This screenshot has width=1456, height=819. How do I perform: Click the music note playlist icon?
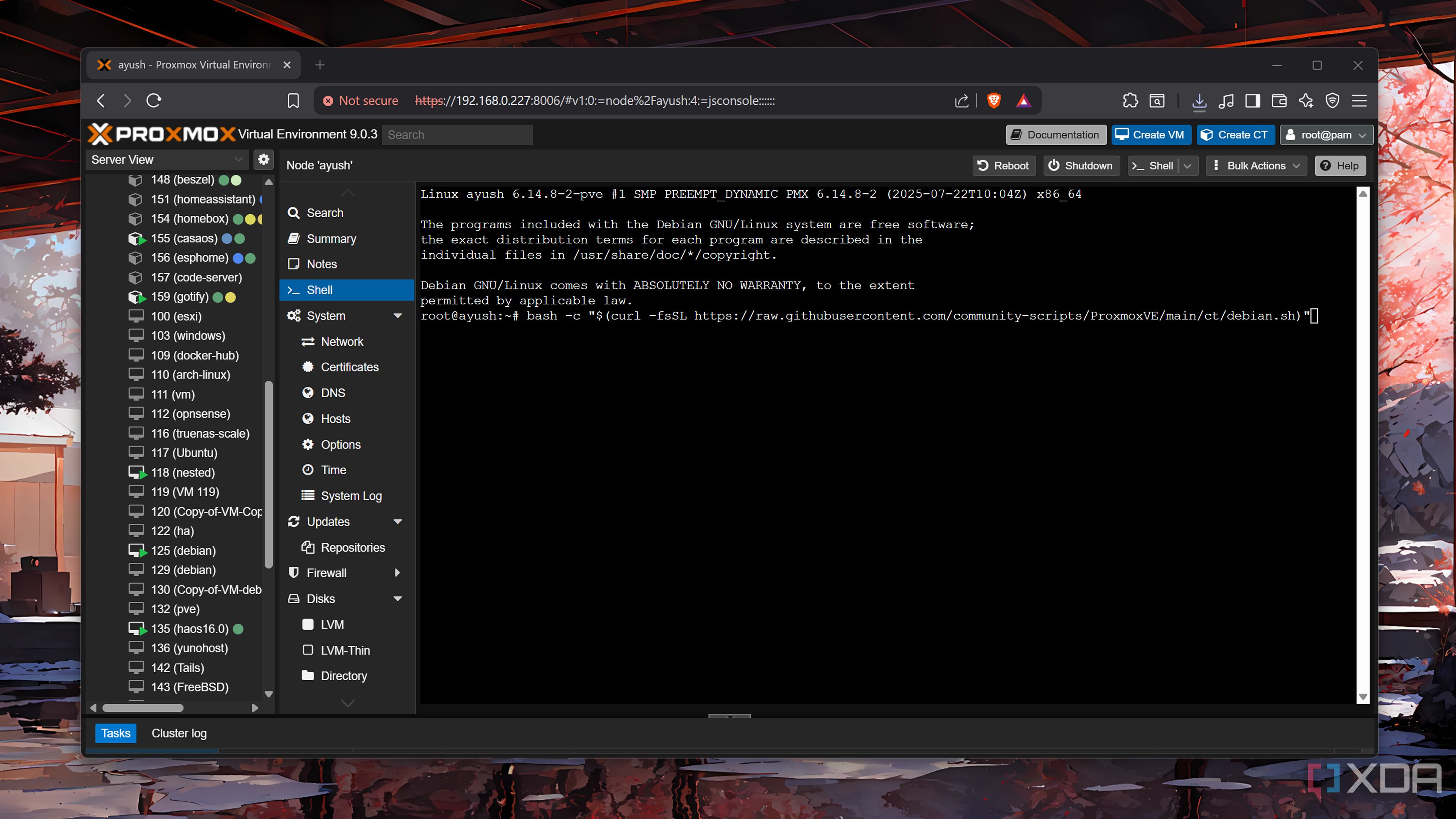1226,100
